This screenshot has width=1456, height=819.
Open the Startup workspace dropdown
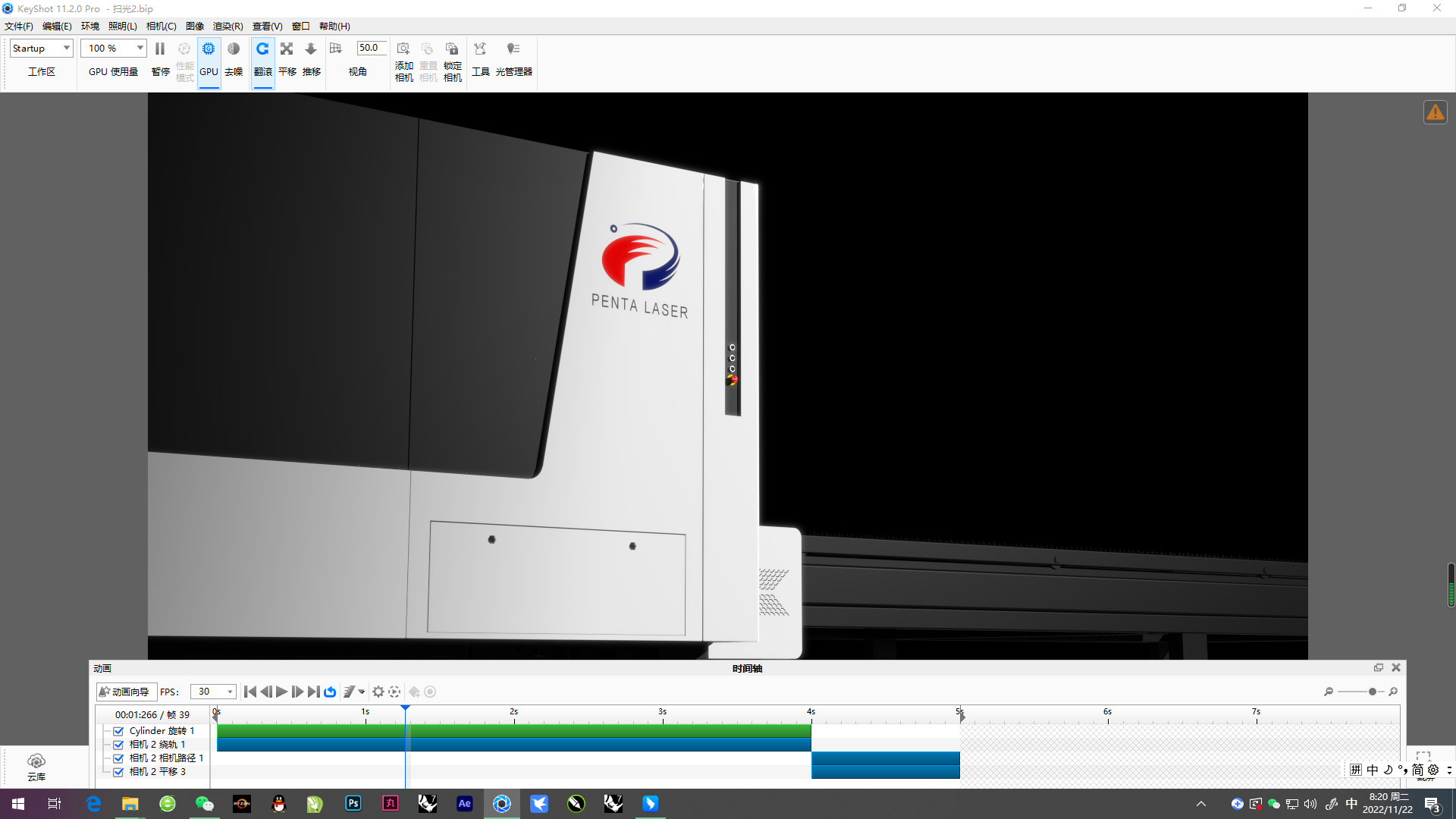coord(65,48)
